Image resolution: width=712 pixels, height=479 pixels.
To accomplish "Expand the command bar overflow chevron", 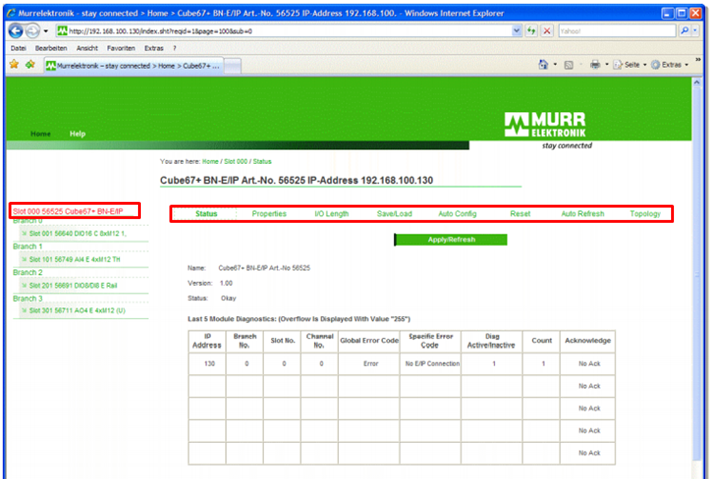I will point(697,59).
